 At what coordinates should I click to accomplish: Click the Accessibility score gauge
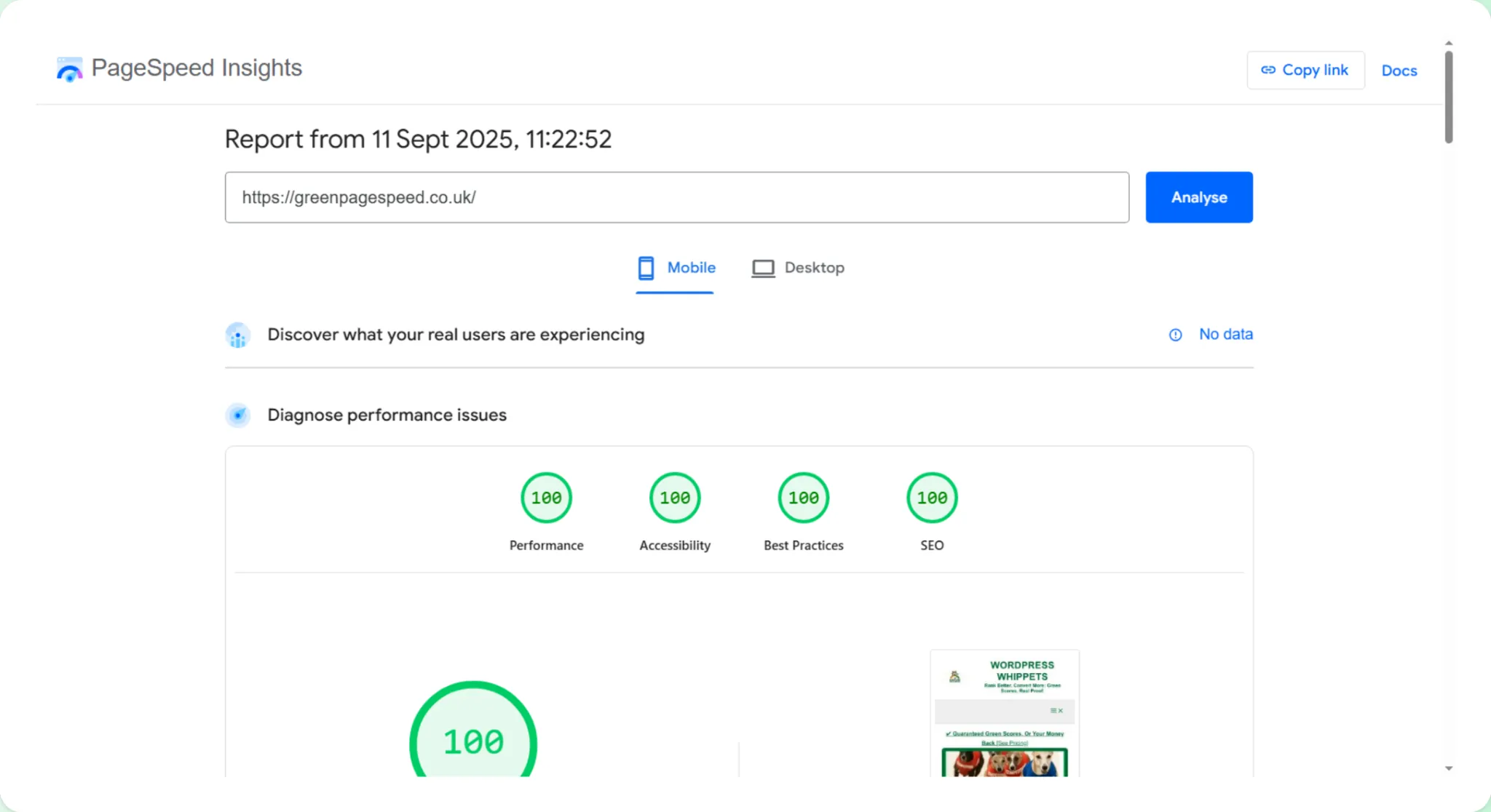[675, 498]
